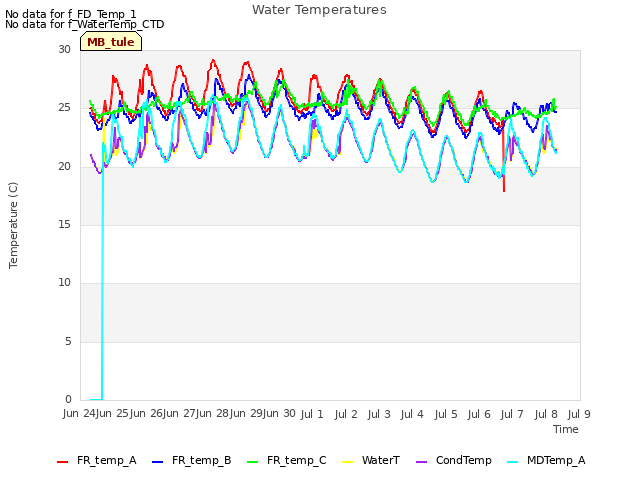Click the Jun 25 x-axis tick label
This screenshot has height=480, width=640.
click(113, 413)
